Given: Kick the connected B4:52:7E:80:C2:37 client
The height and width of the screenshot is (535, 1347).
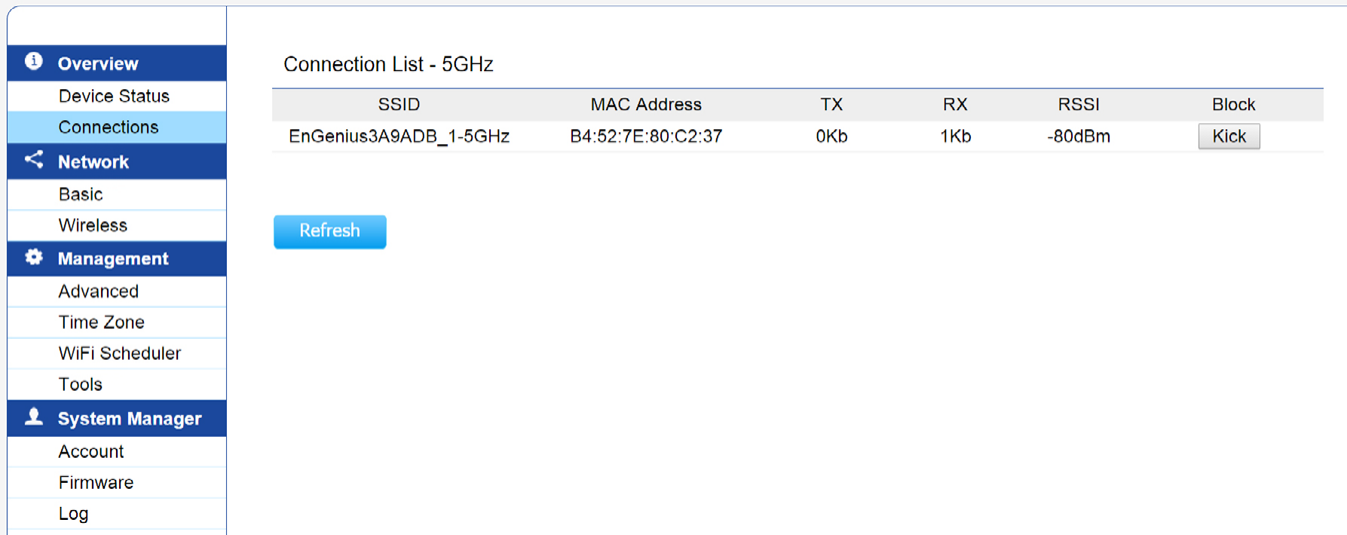Looking at the screenshot, I should coord(1229,137).
